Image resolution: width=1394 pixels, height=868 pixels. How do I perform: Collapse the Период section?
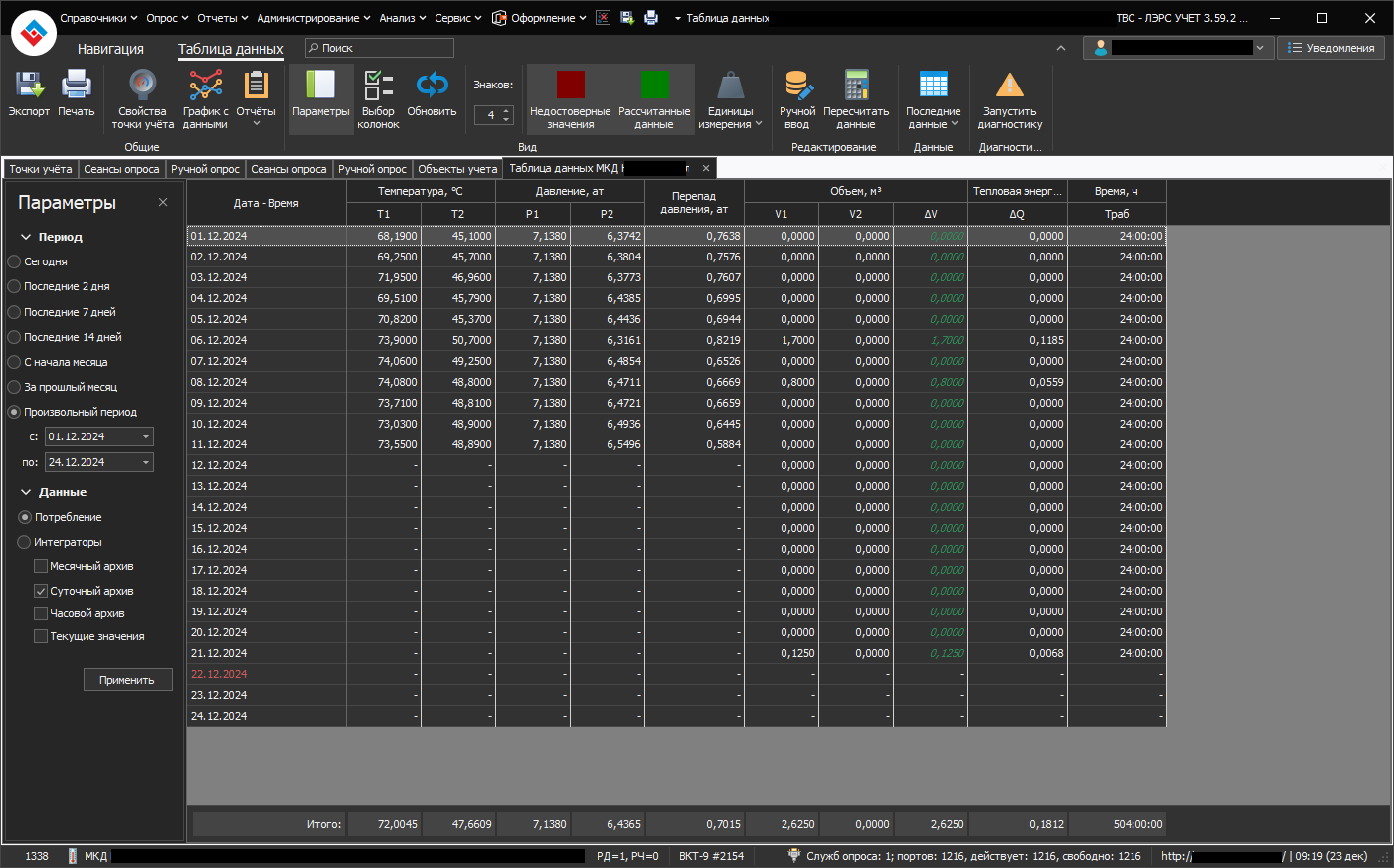pyautogui.click(x=27, y=237)
